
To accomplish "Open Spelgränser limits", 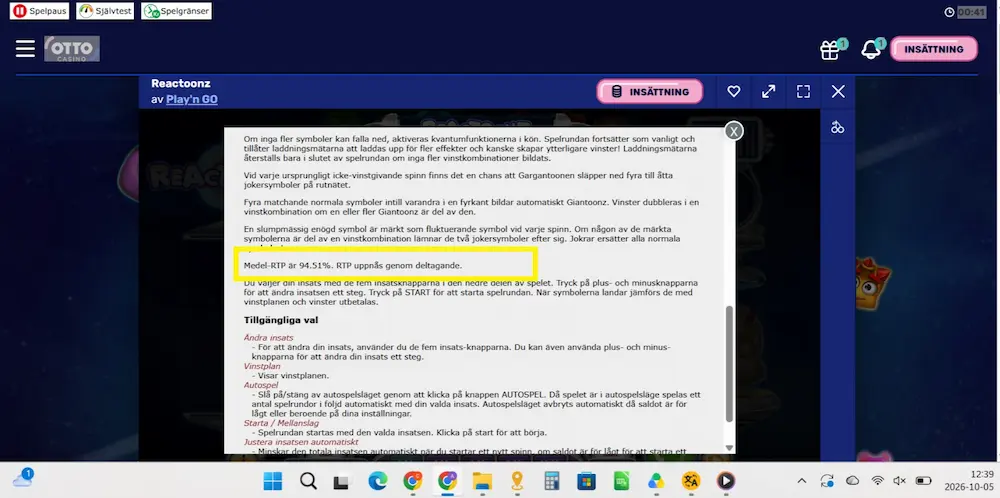I will (x=176, y=11).
